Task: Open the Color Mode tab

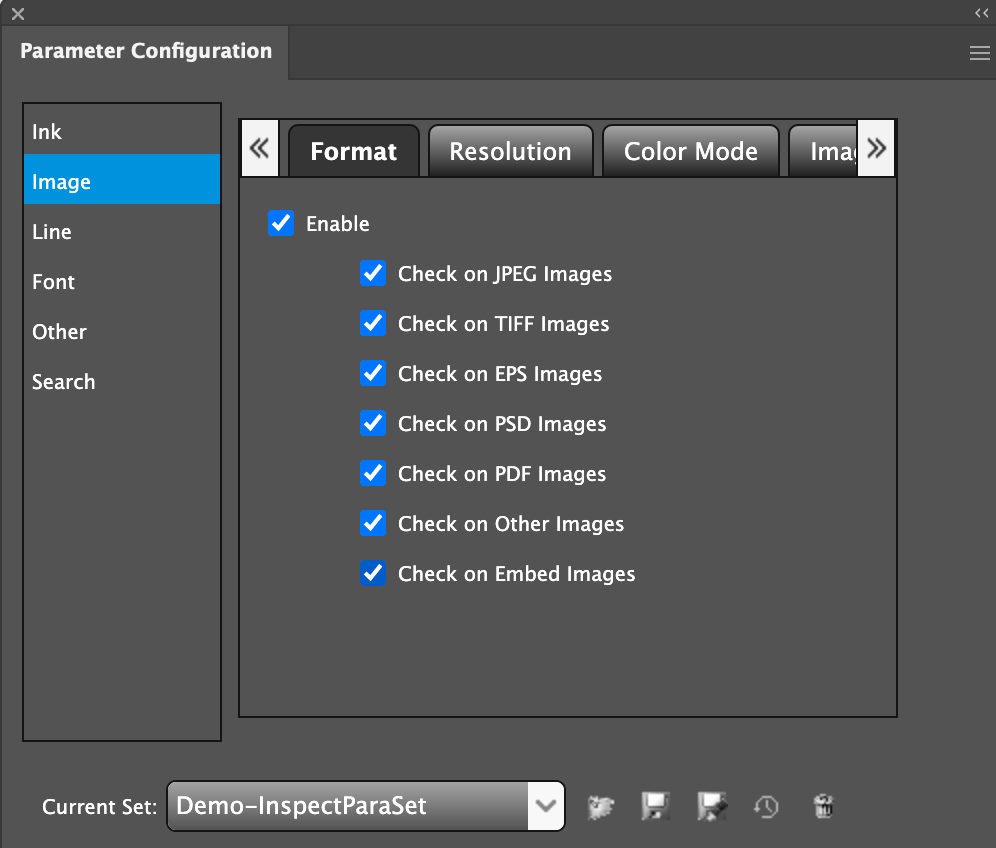Action: (x=690, y=152)
